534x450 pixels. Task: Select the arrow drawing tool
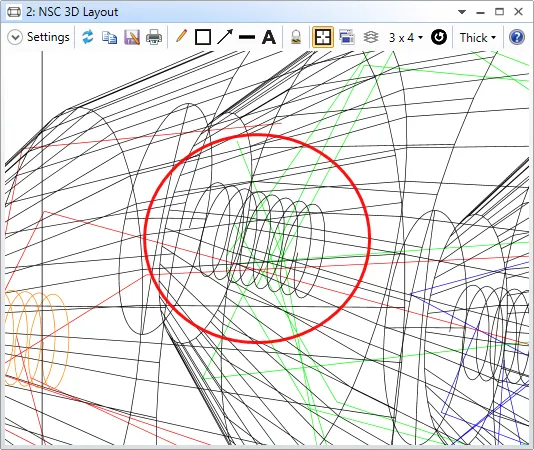tap(225, 37)
